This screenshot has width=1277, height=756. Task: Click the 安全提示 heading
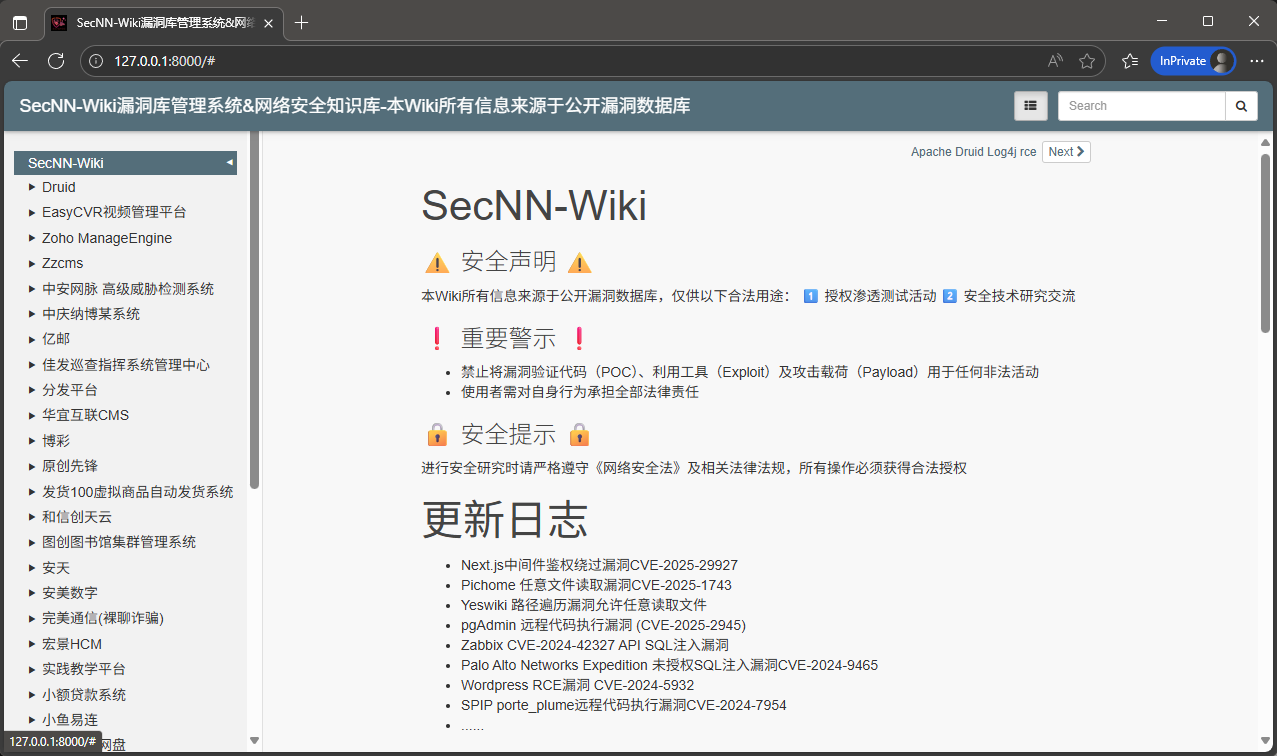[x=509, y=434]
